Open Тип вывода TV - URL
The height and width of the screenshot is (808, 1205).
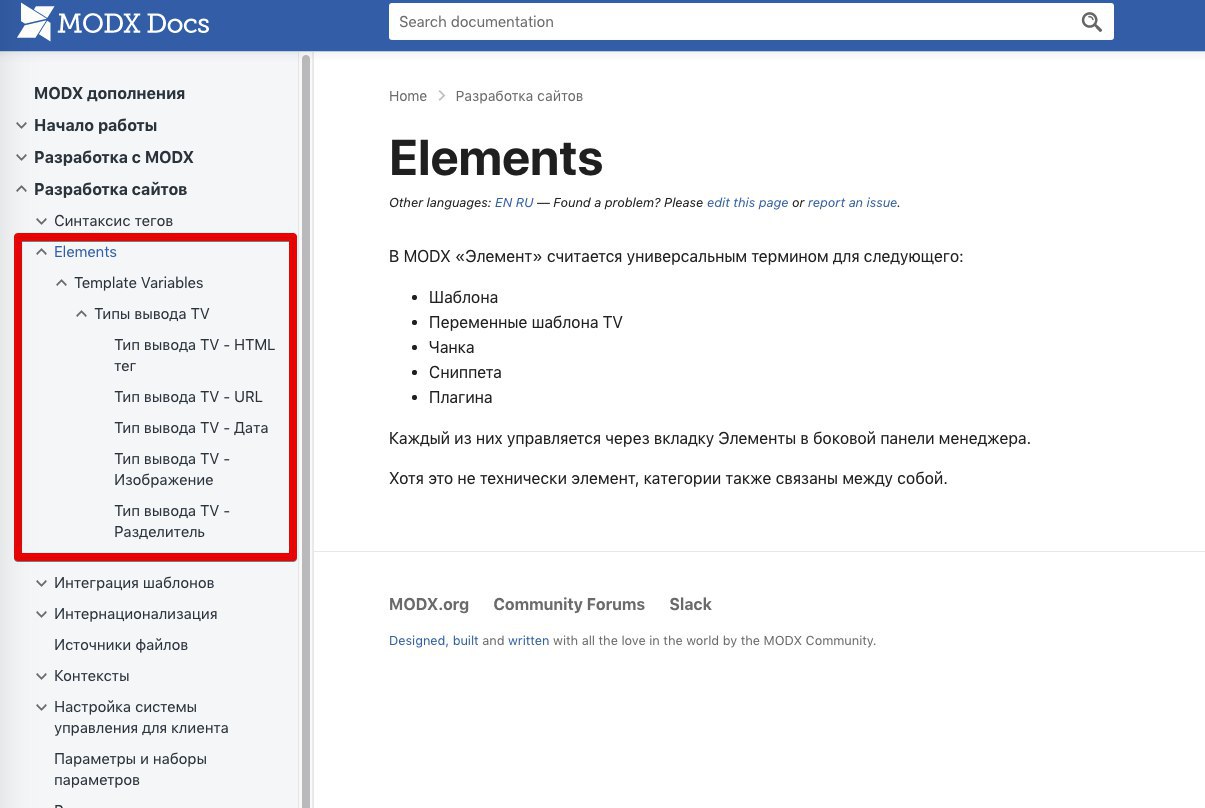click(x=188, y=397)
